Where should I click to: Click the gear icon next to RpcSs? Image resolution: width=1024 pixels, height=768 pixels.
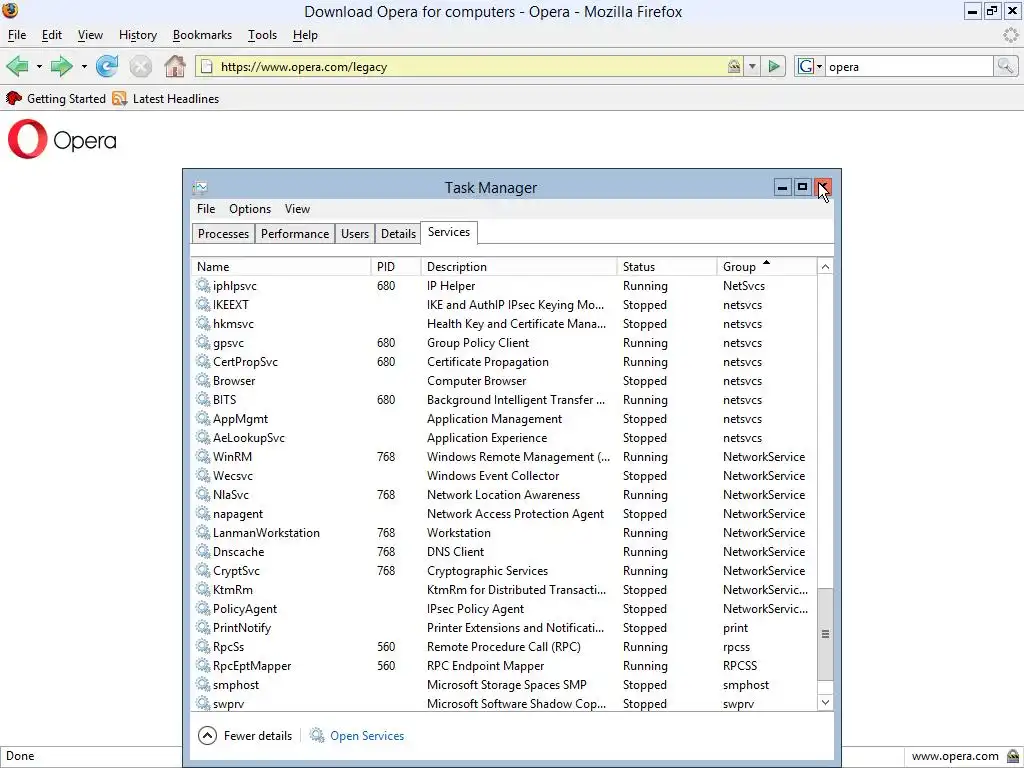pos(203,647)
